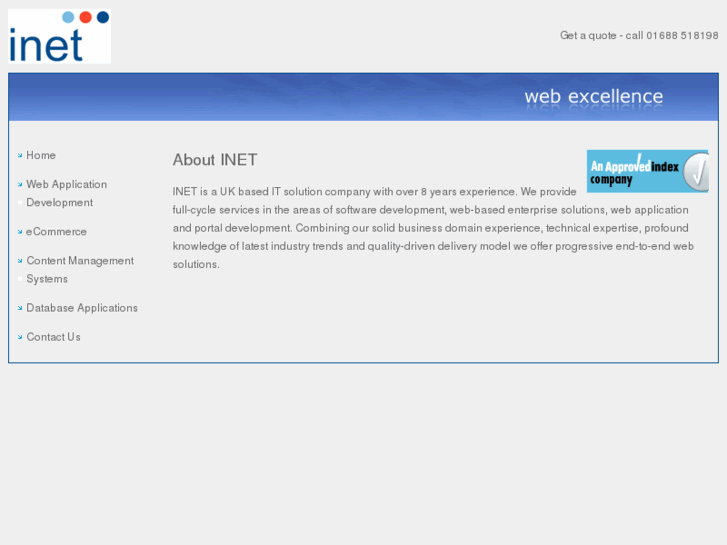Open Database Applications page
The width and height of the screenshot is (727, 545).
(x=82, y=308)
